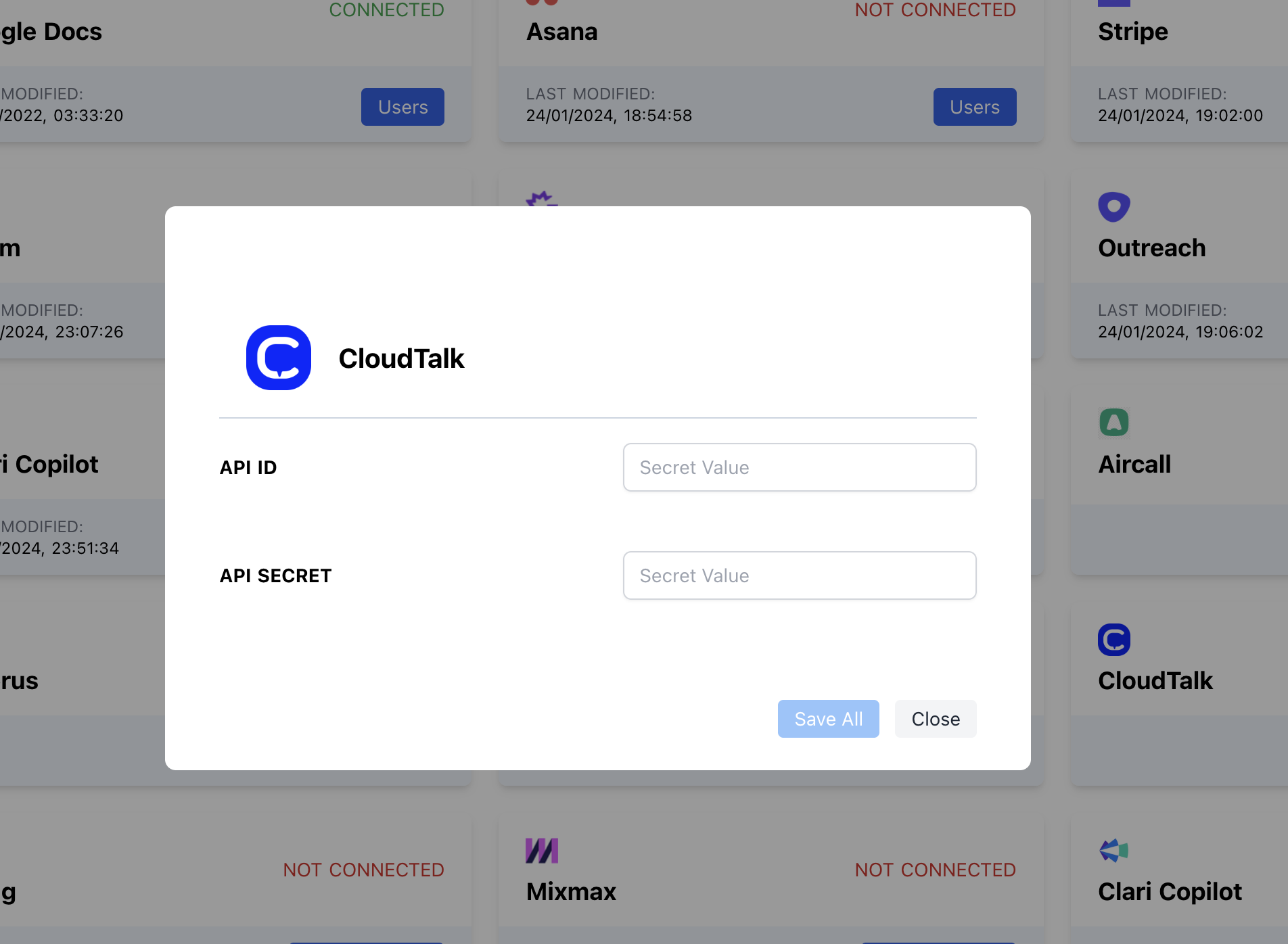Click the NOT CONNECTED label on Asana
Viewport: 1288px width, 944px height.
tap(935, 10)
